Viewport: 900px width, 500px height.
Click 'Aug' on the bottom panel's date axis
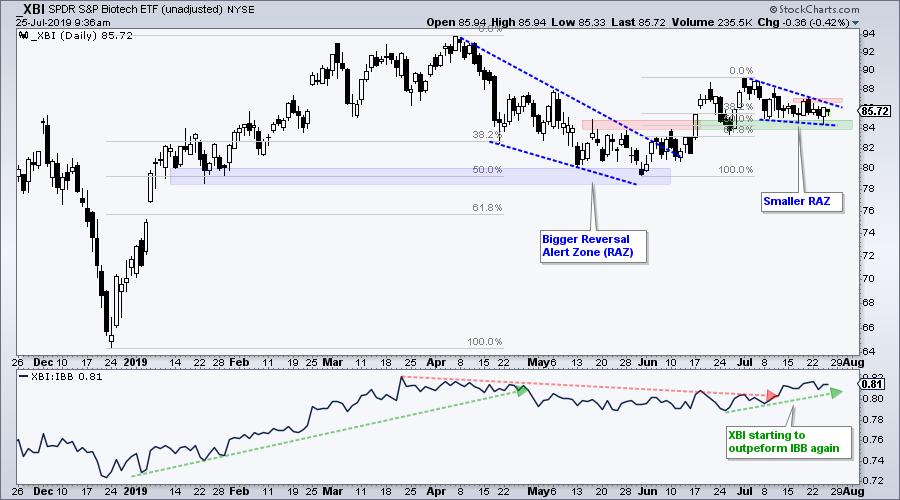pos(854,491)
